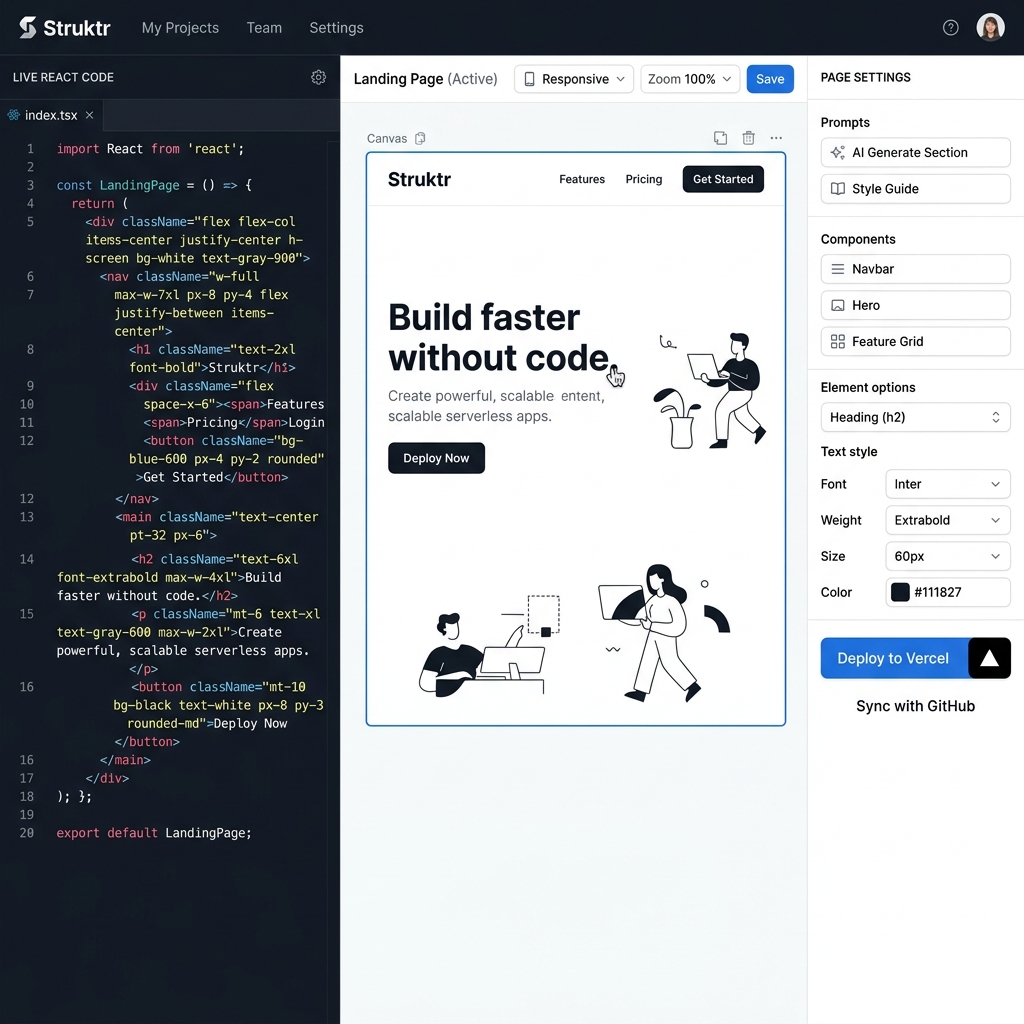Open the user profile avatar
This screenshot has height=1024, width=1024.
click(x=990, y=27)
